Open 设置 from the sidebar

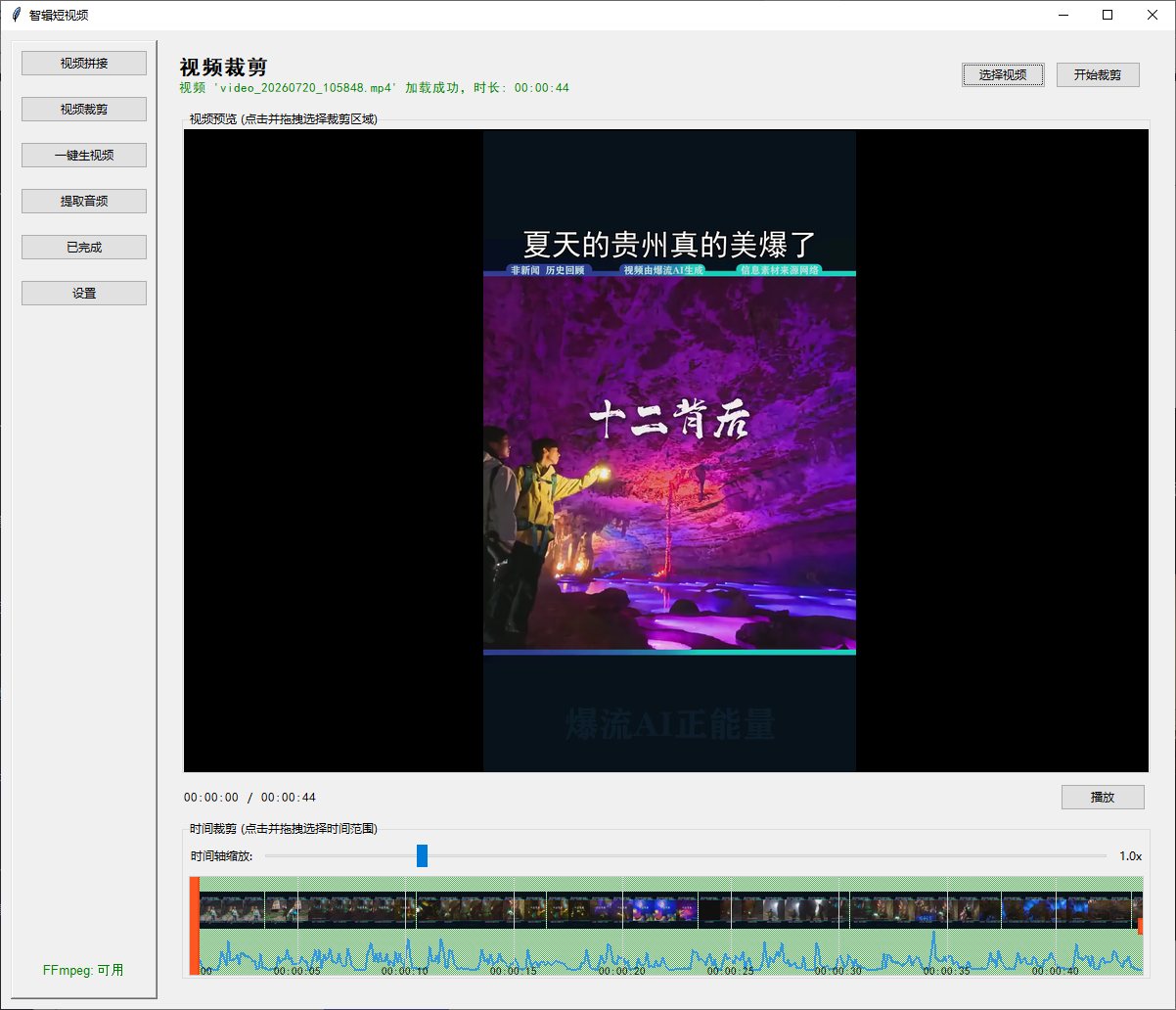(84, 294)
